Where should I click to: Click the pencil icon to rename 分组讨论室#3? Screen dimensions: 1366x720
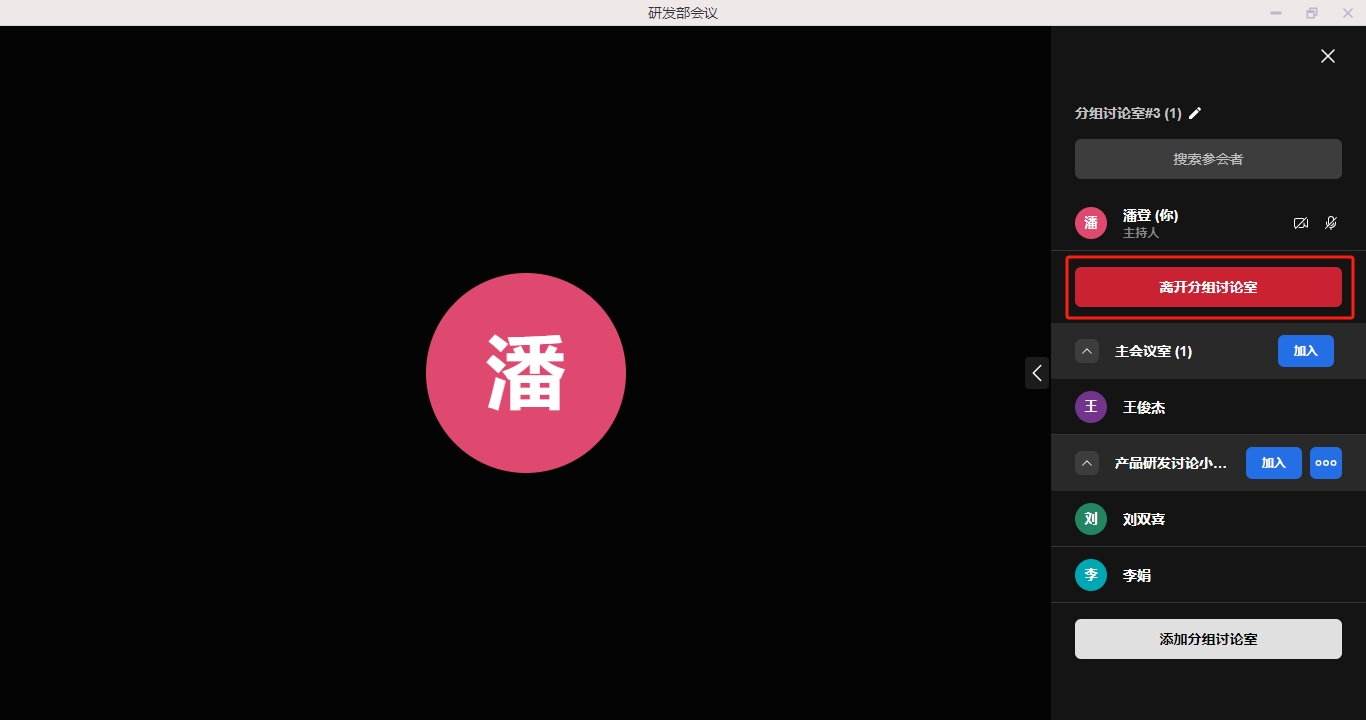point(1195,113)
